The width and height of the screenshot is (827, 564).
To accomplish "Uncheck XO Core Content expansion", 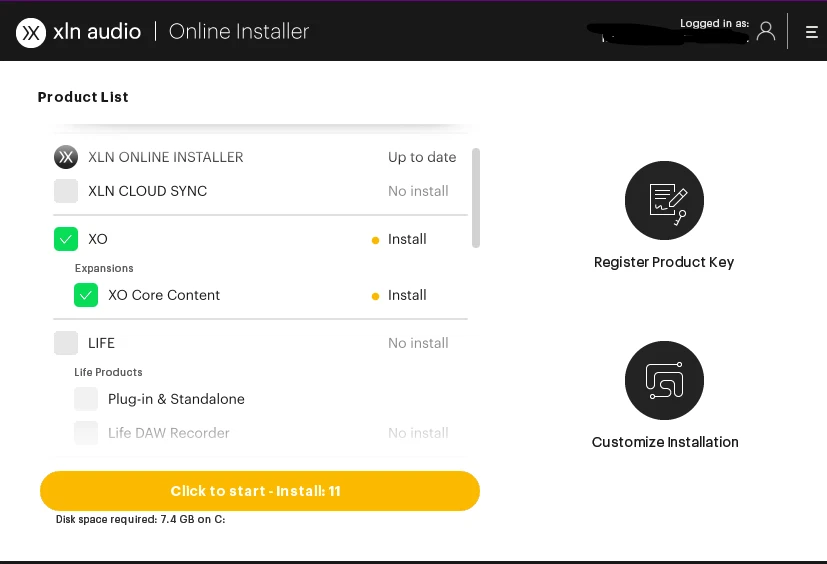I will pyautogui.click(x=86, y=295).
